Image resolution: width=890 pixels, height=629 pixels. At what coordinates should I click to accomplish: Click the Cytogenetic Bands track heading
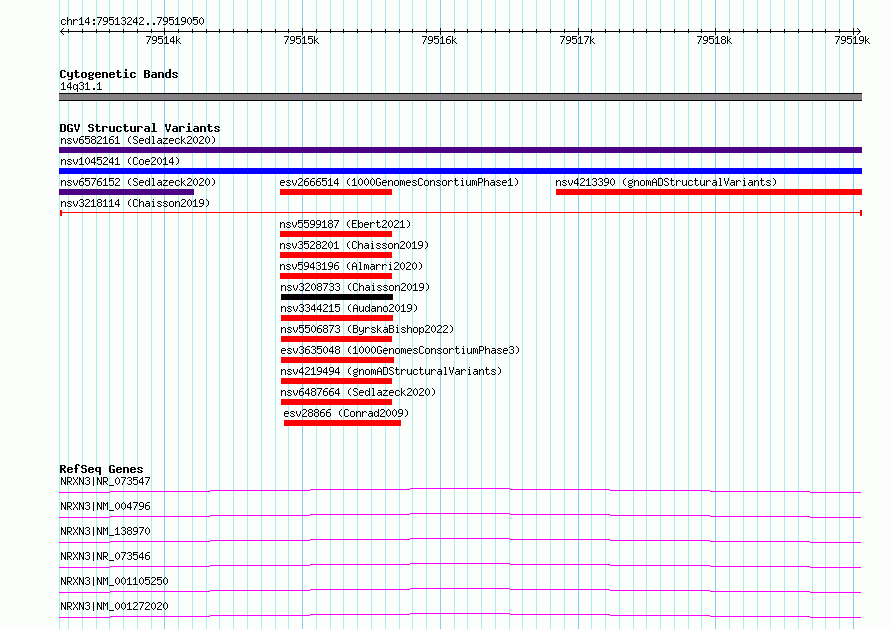119,74
